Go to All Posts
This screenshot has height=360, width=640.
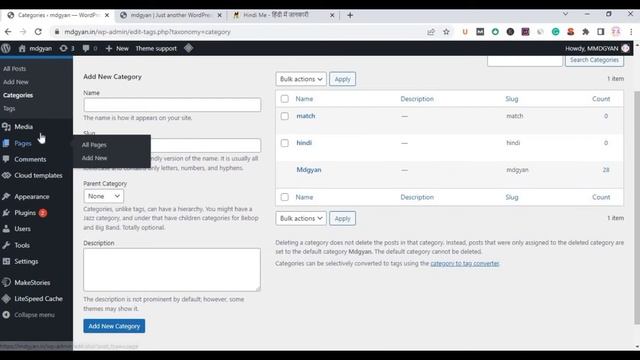point(15,69)
